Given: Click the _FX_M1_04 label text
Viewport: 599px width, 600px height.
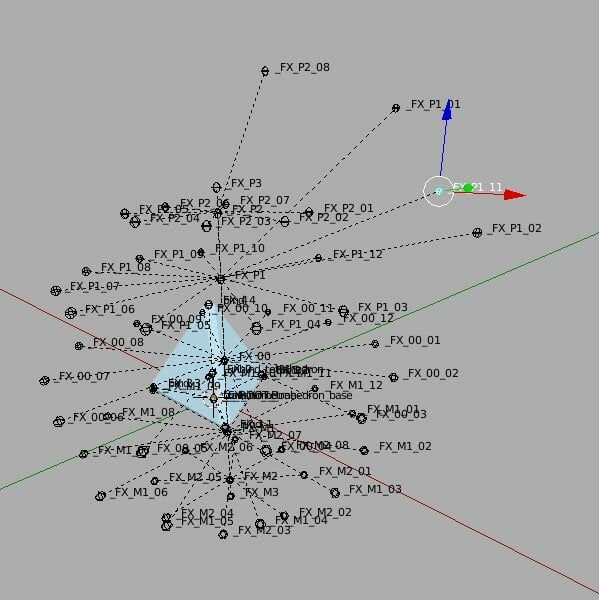Looking at the screenshot, I should click(301, 521).
